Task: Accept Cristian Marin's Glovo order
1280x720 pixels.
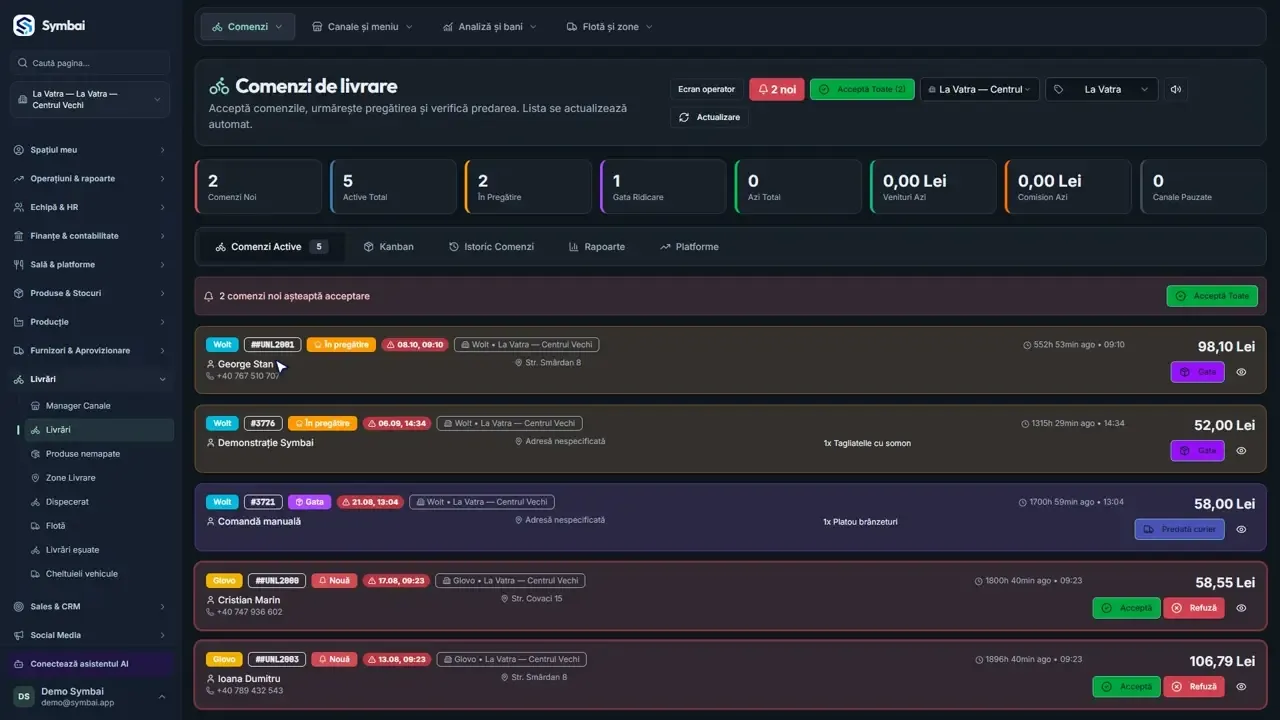Action: 1126,608
